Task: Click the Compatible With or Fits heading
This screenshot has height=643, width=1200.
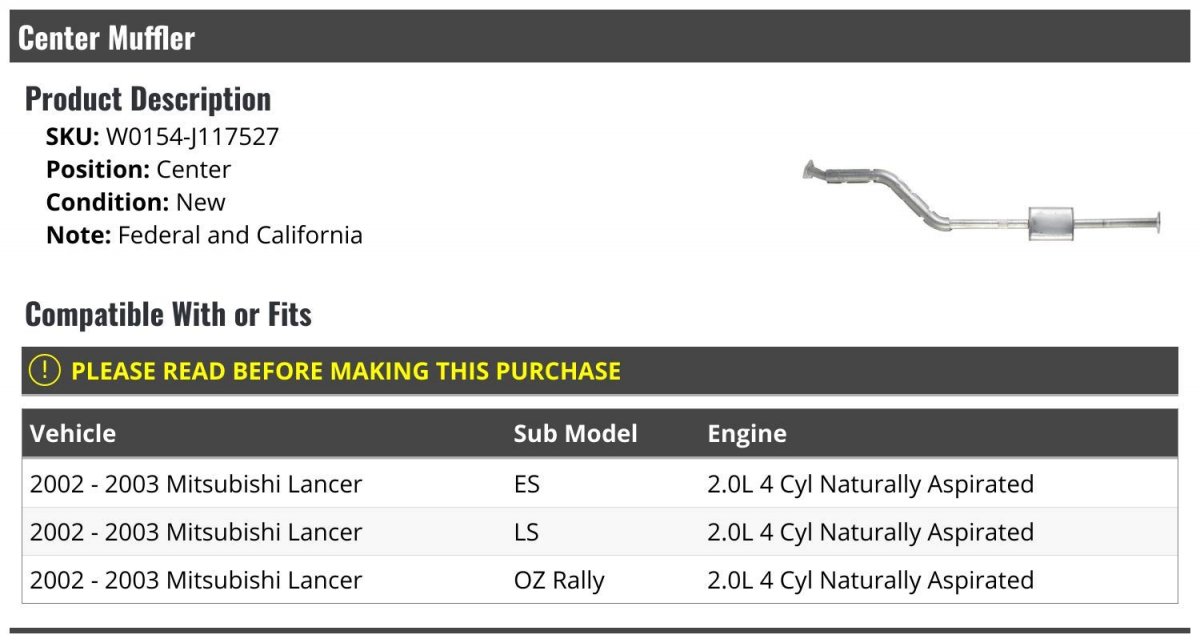Action: 168,315
